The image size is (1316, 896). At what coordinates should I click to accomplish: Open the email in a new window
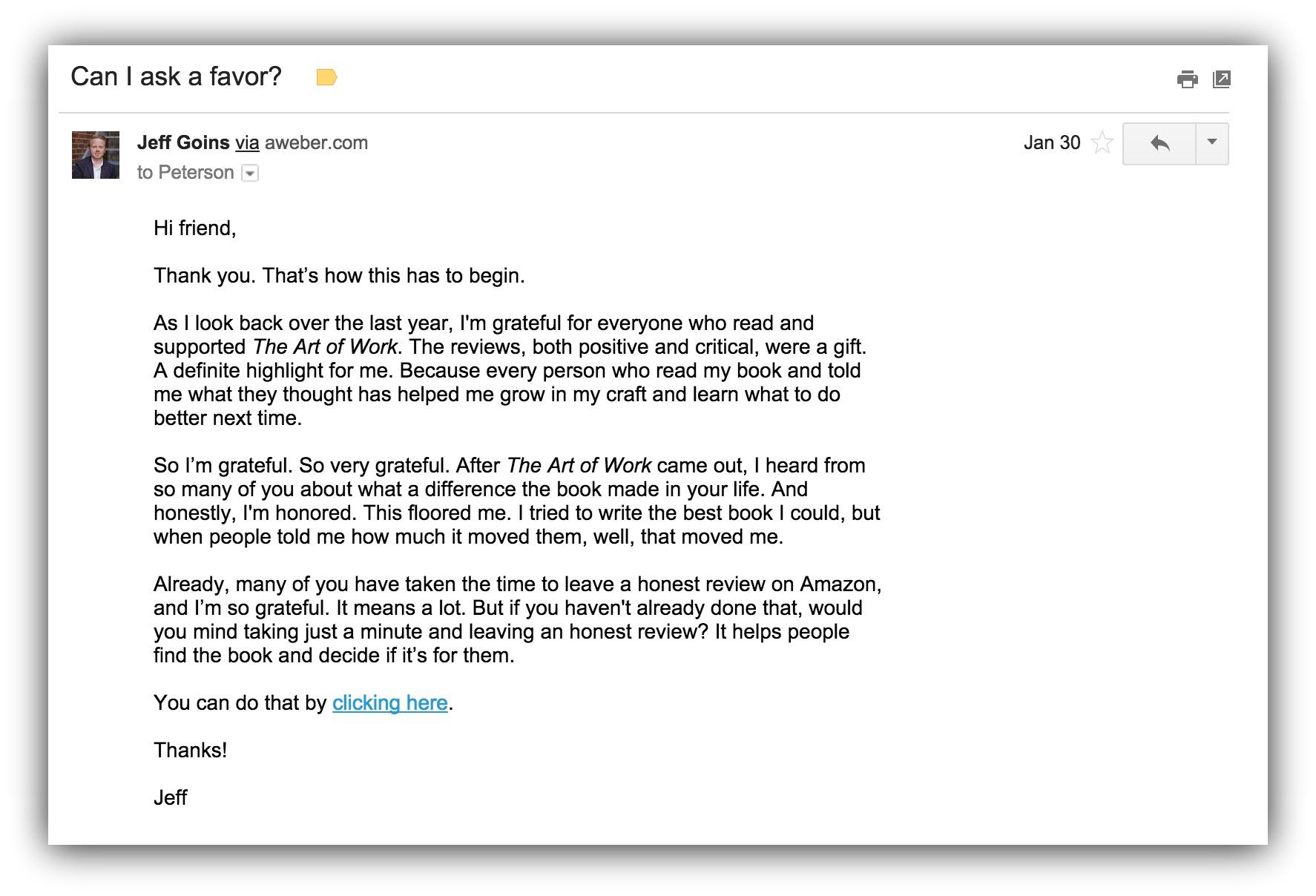[x=1221, y=79]
